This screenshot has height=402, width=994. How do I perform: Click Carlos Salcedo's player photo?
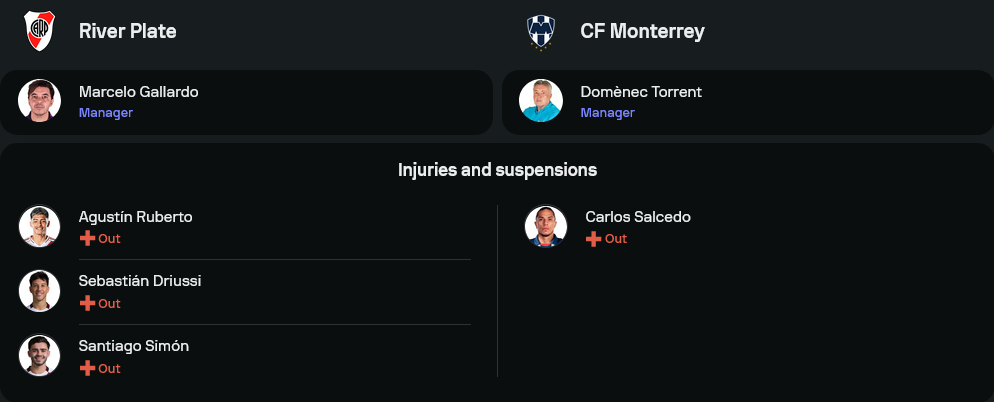tap(546, 226)
